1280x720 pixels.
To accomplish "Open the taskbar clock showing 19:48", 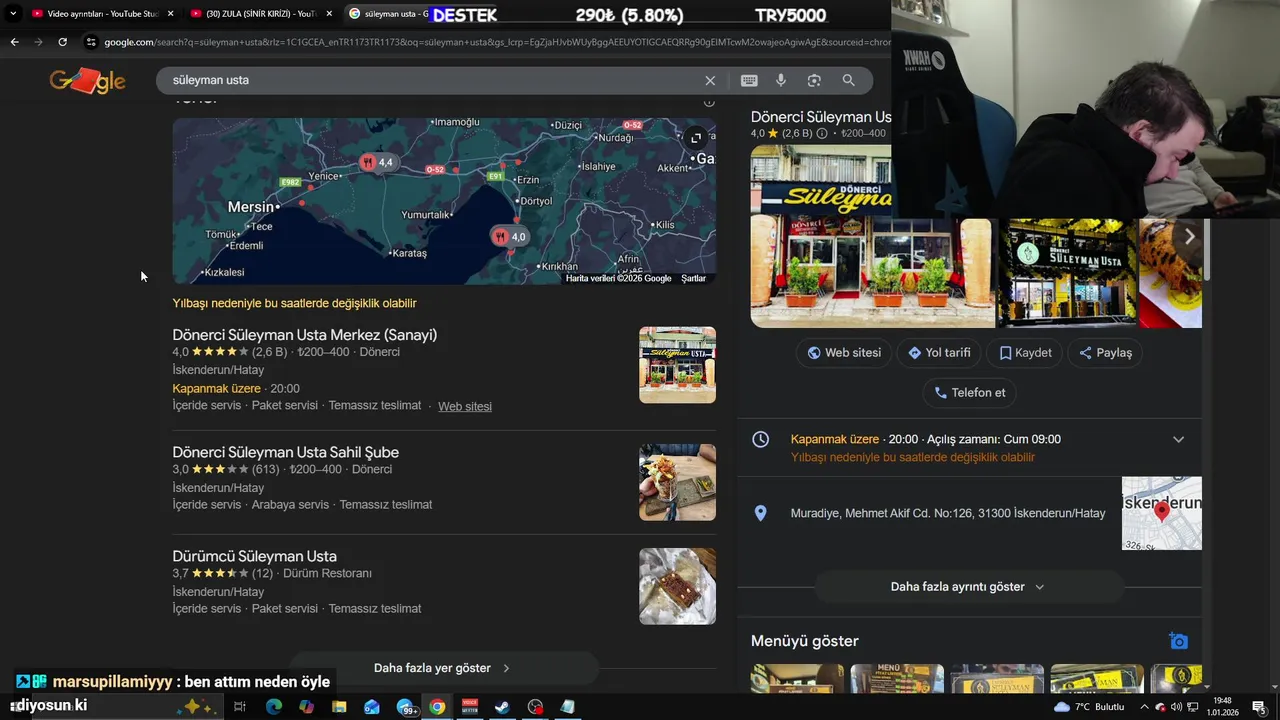I will coord(1223,707).
